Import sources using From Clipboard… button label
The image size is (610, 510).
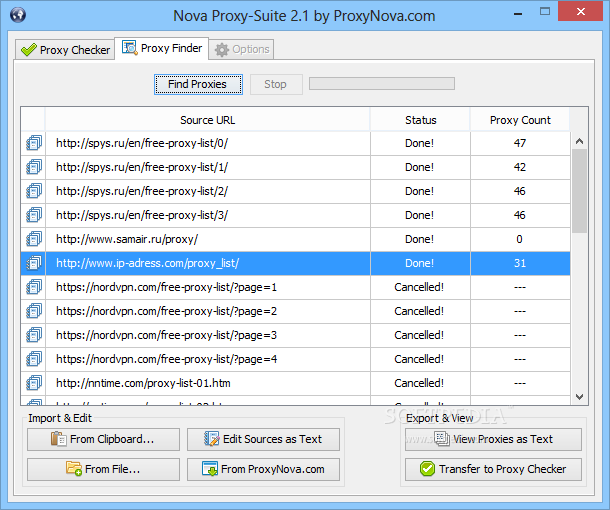point(112,439)
